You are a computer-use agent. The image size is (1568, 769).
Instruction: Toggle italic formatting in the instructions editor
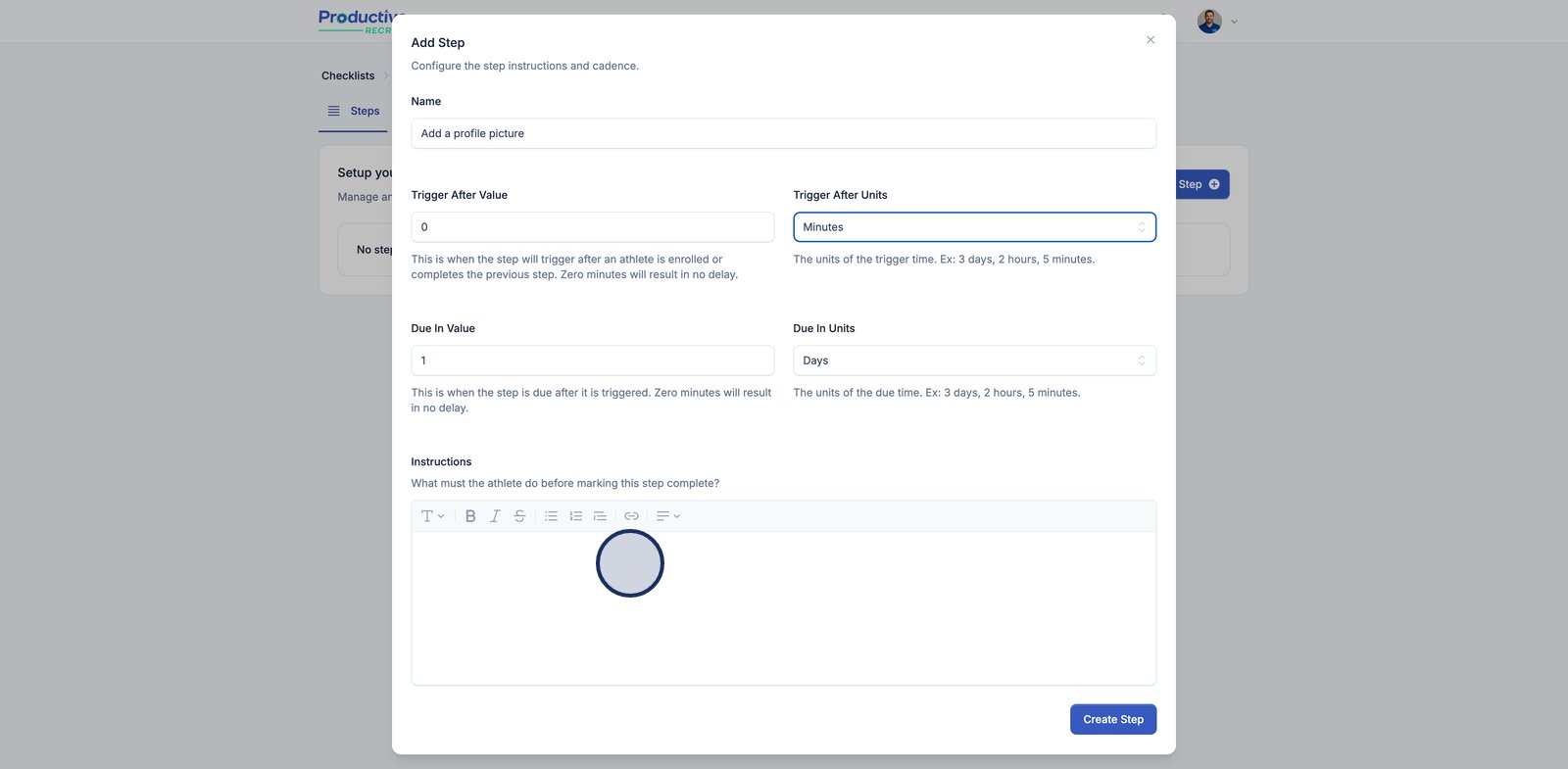tap(495, 516)
